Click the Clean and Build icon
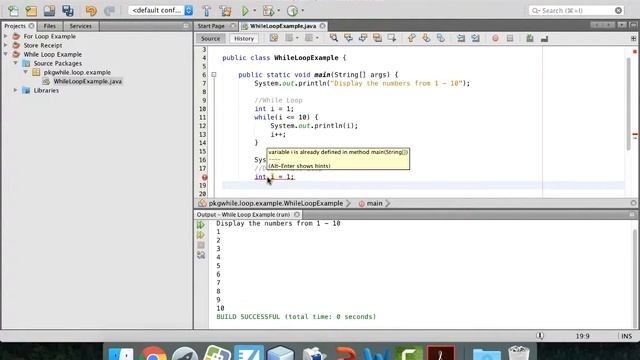640x360 pixels. (x=225, y=11)
